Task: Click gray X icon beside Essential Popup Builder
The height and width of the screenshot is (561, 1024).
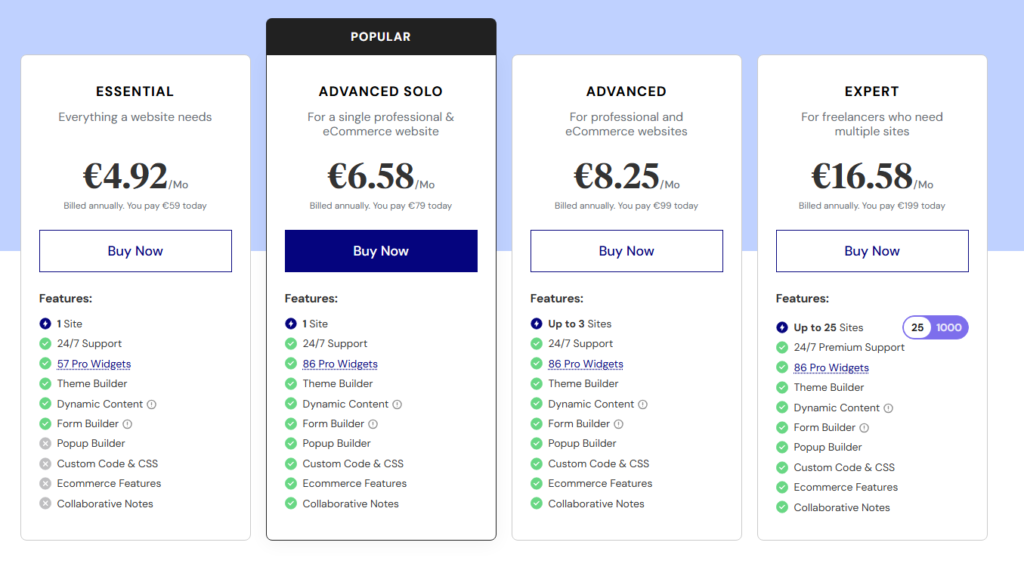Action: click(45, 444)
